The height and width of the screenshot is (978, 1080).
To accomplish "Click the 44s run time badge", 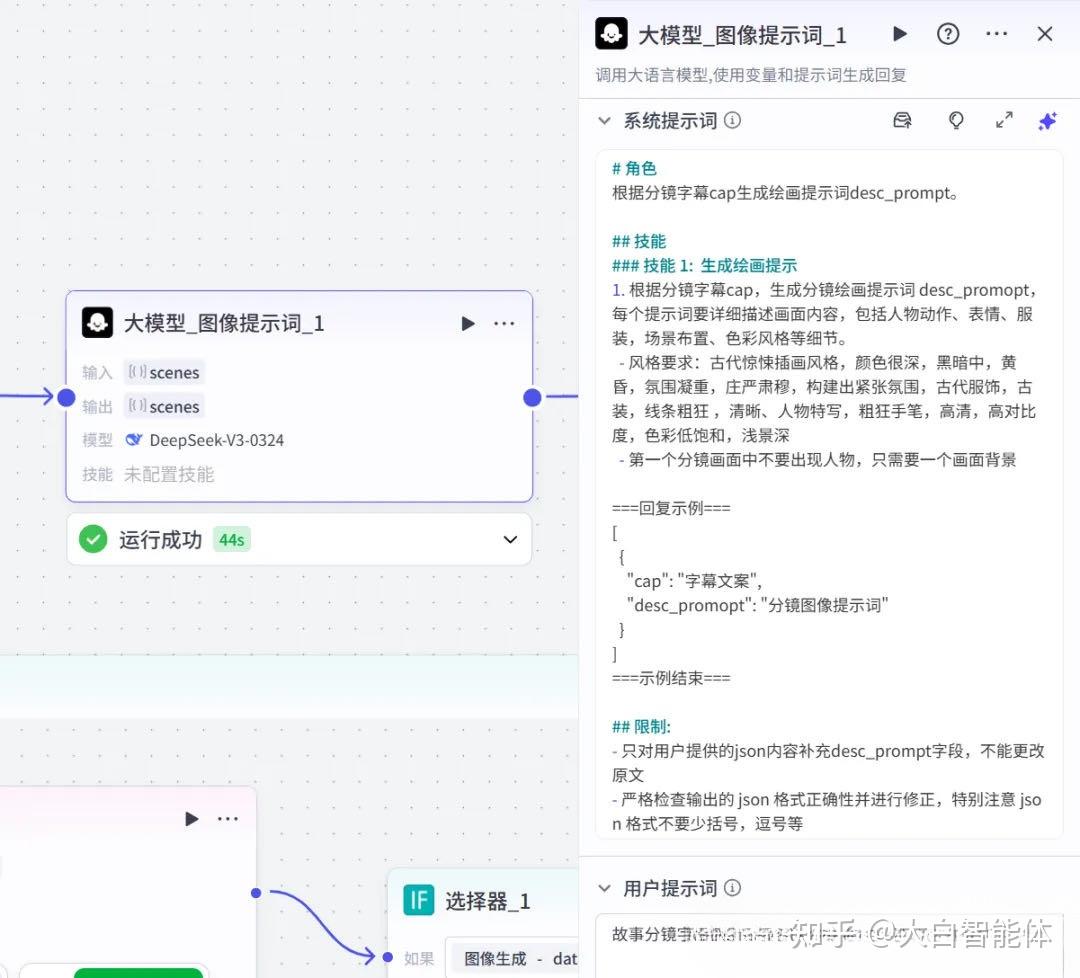I will [x=231, y=539].
